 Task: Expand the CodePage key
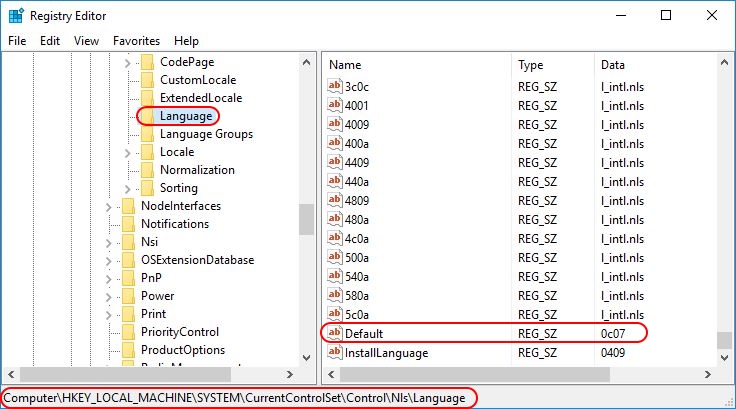click(128, 62)
